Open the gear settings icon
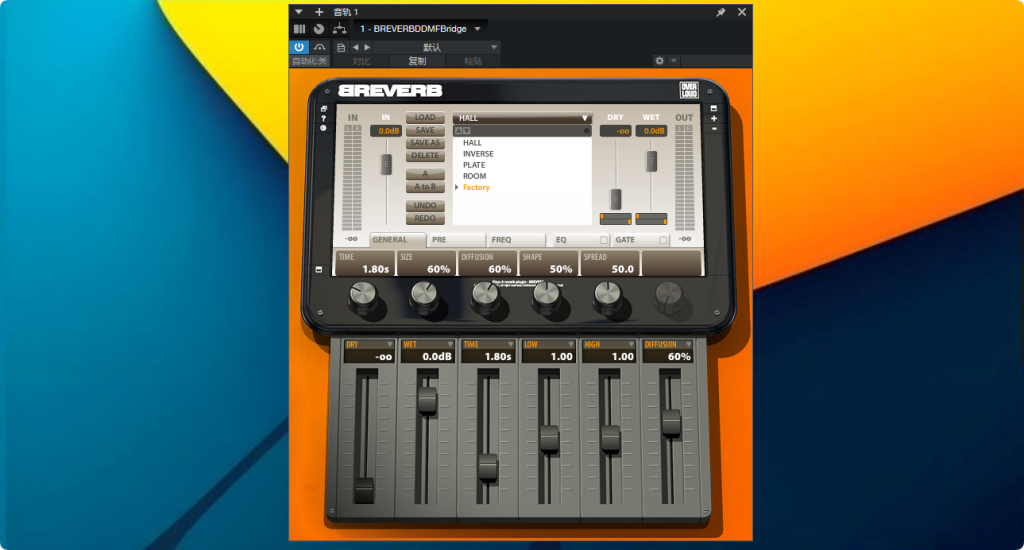The height and width of the screenshot is (550, 1024). [660, 61]
